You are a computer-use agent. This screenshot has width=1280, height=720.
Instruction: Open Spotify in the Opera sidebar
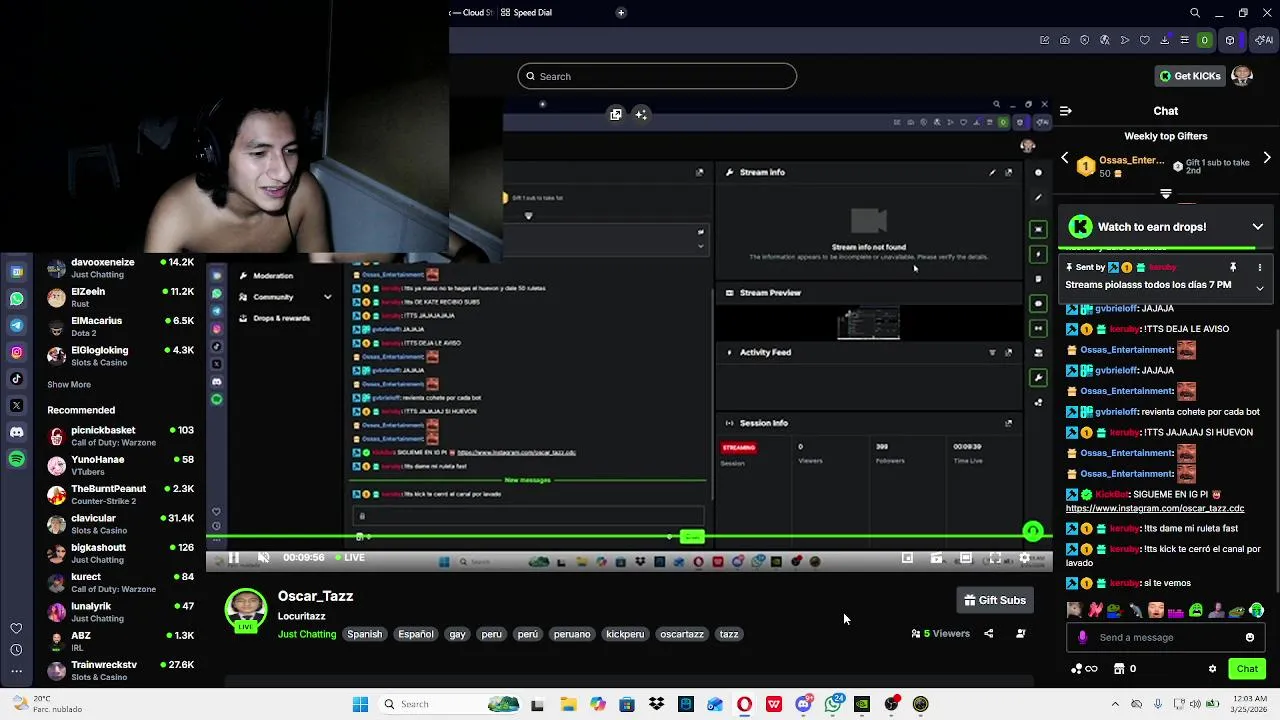click(17, 459)
